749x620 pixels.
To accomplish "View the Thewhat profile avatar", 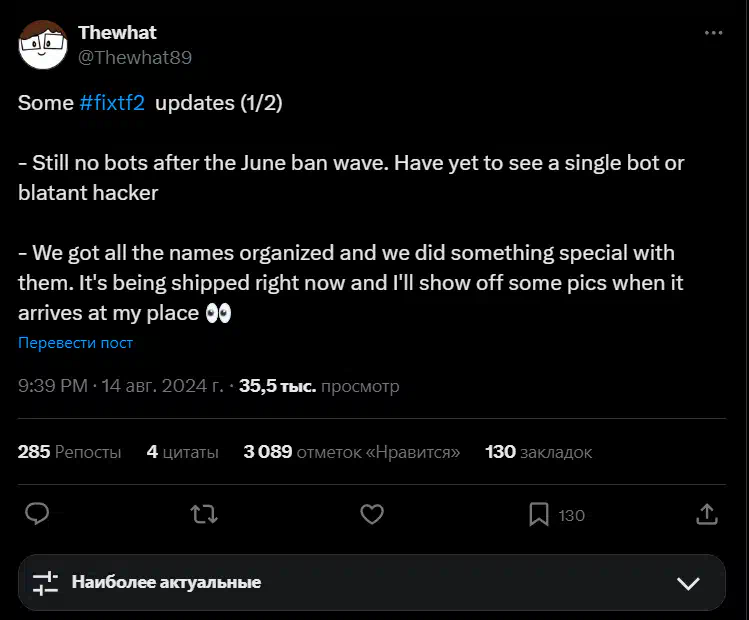I will click(43, 45).
